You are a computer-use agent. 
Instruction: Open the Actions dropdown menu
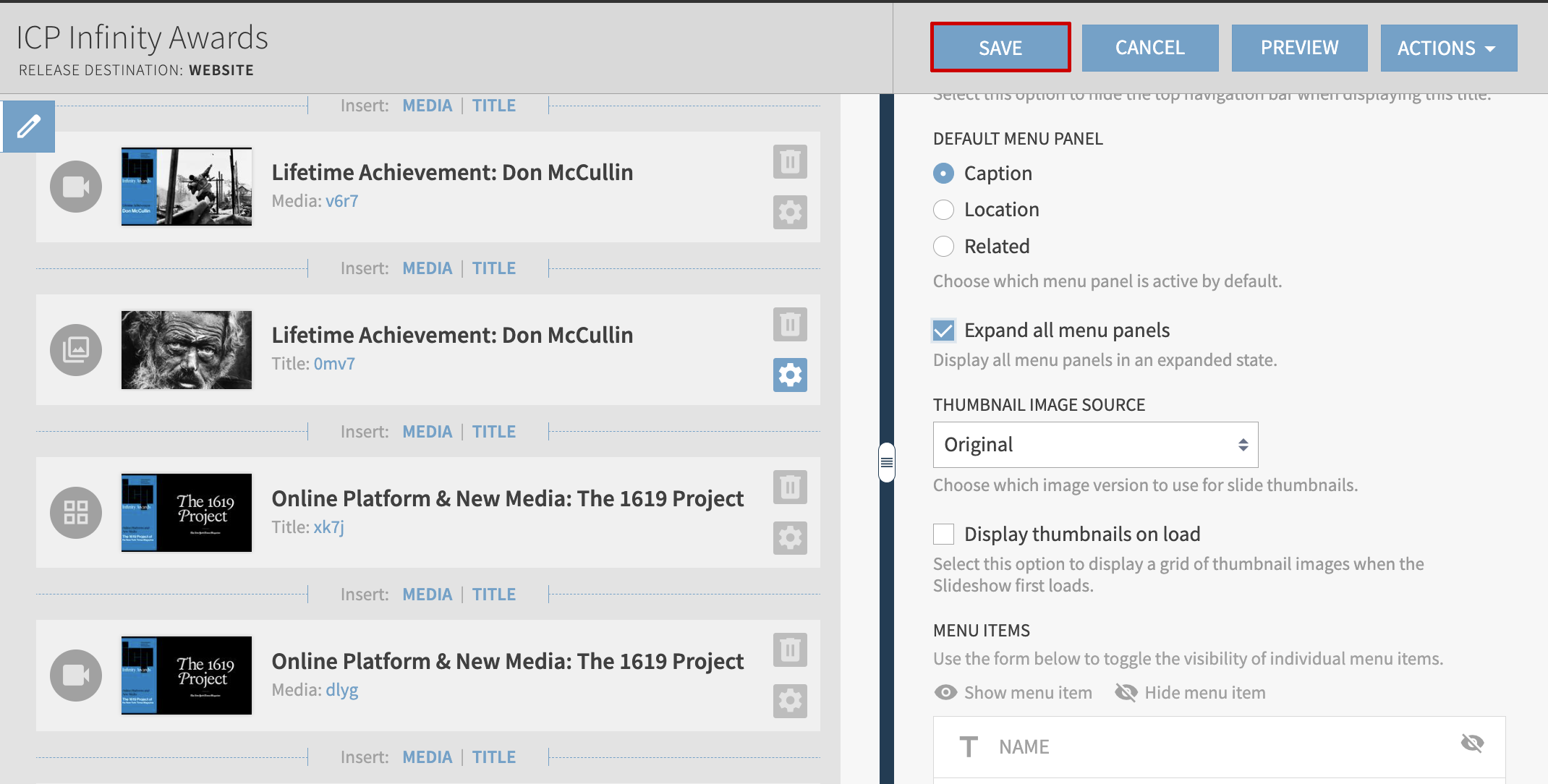point(1448,48)
